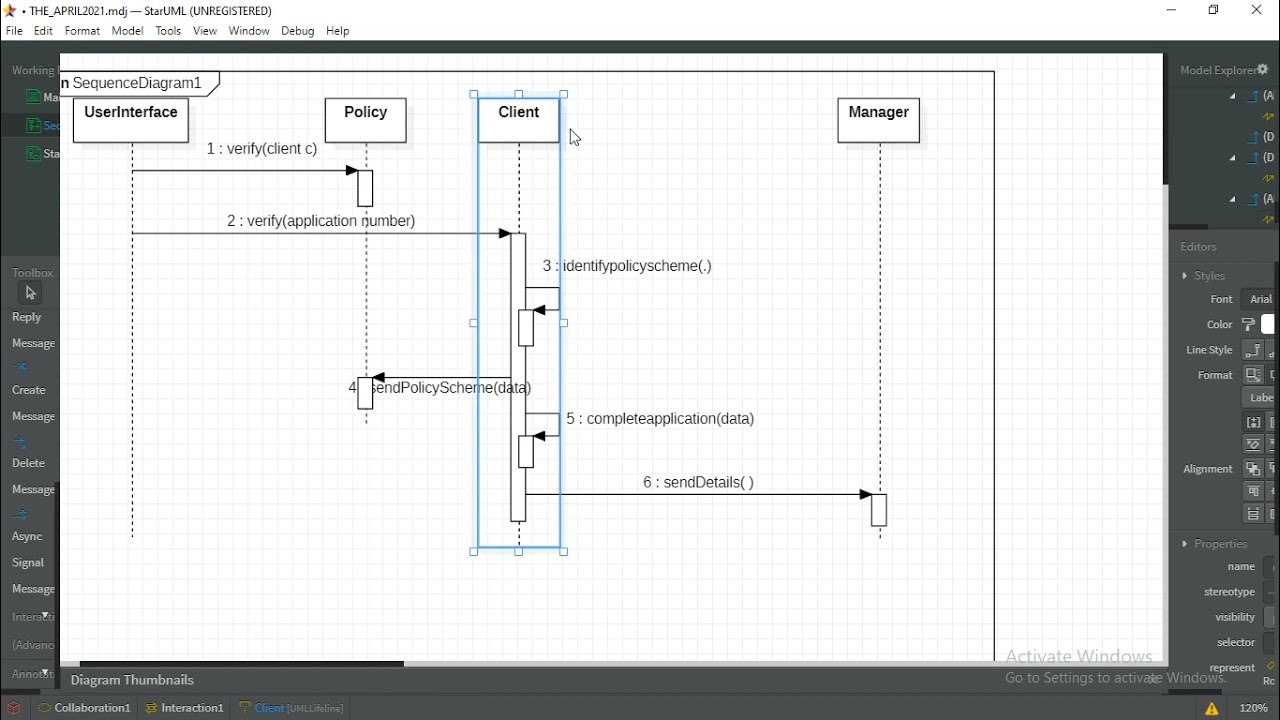
Task: Select message '1 : verify(client c)'
Action: point(262,150)
